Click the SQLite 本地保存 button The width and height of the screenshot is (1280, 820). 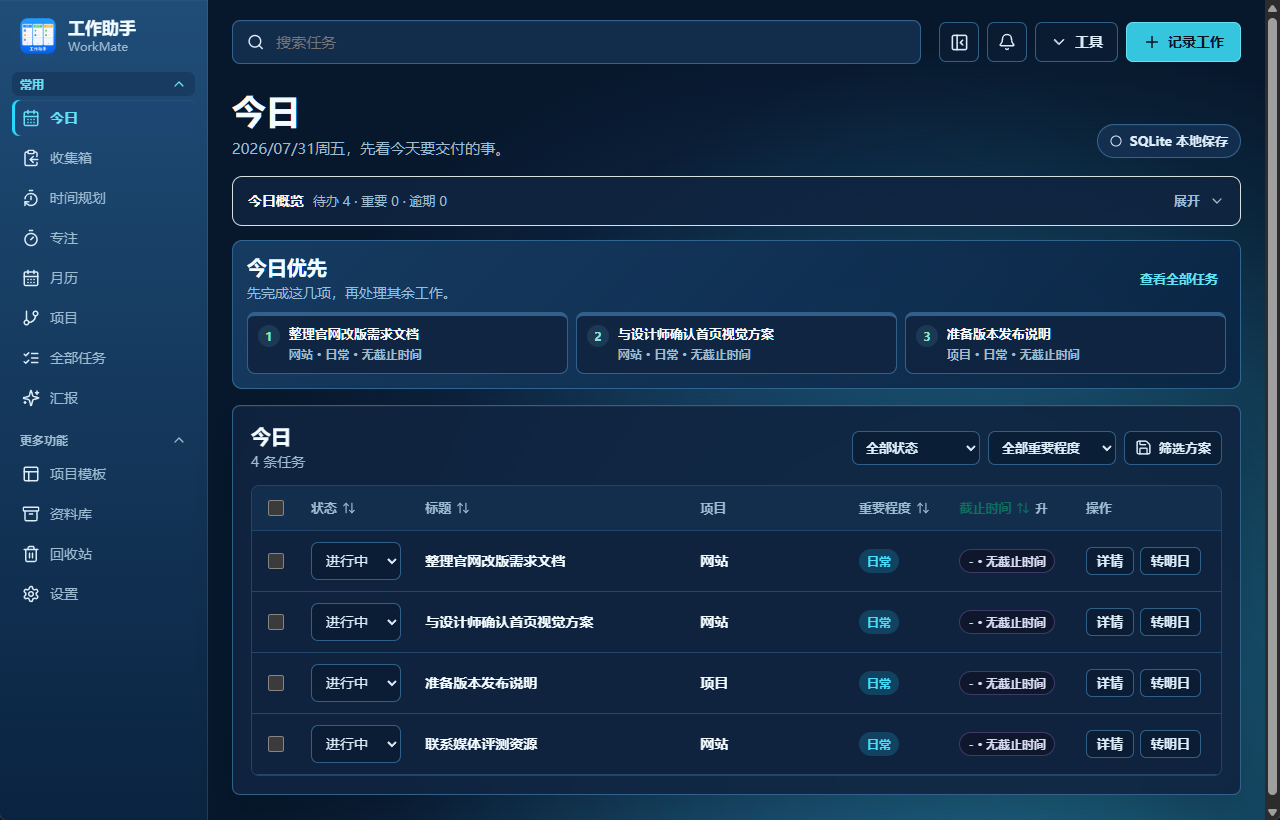[1169, 141]
